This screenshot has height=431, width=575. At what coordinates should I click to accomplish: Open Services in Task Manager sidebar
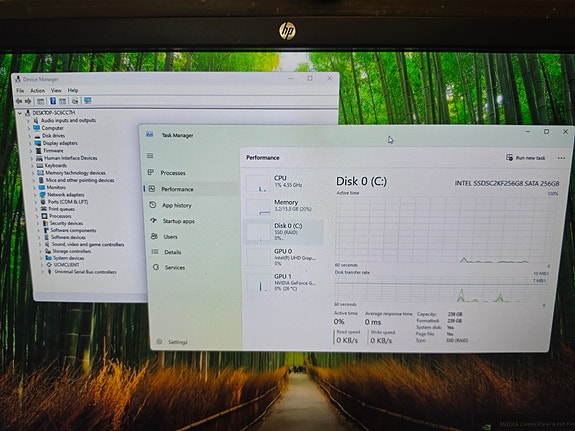tap(175, 267)
